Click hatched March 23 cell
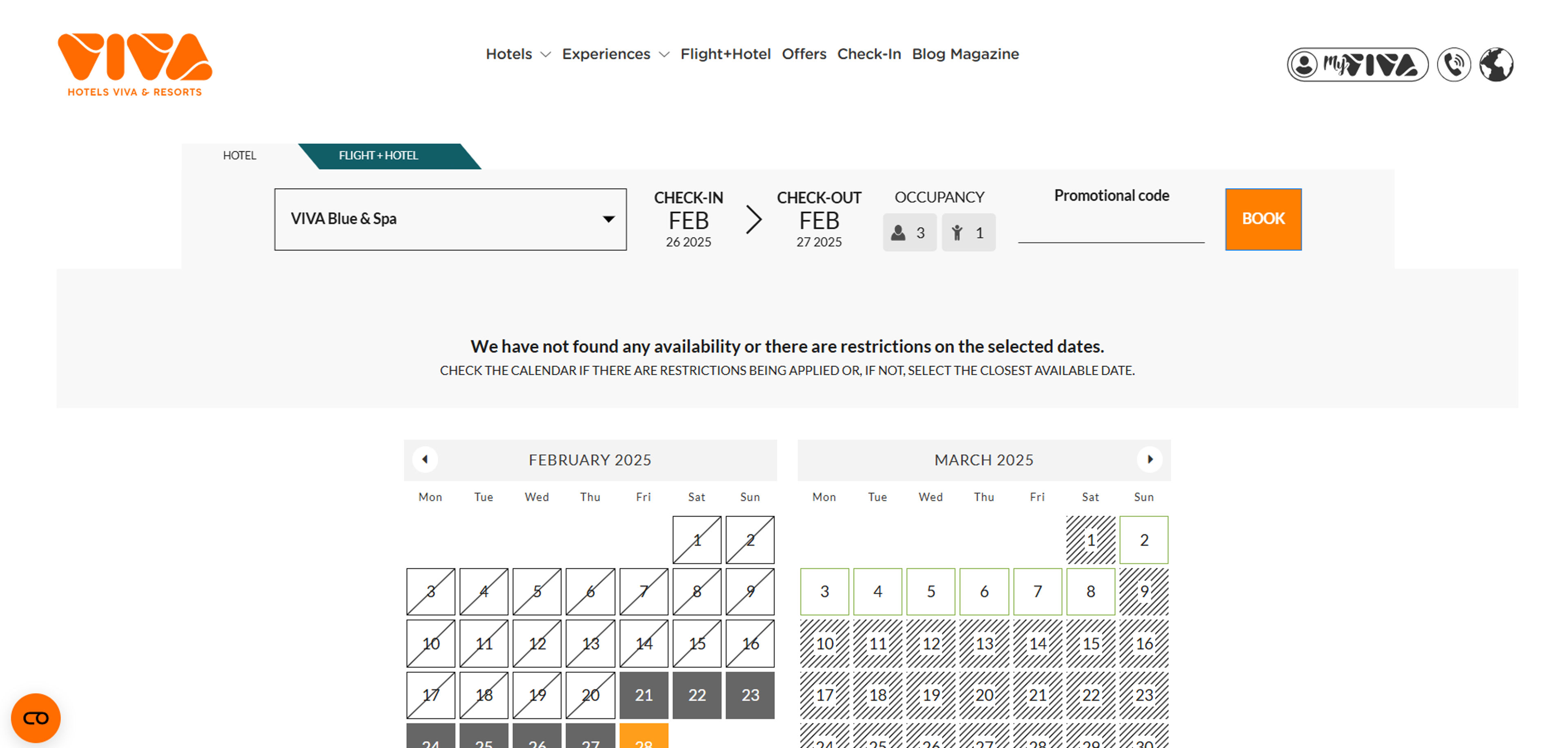Image resolution: width=1568 pixels, height=748 pixels. pos(1144,695)
